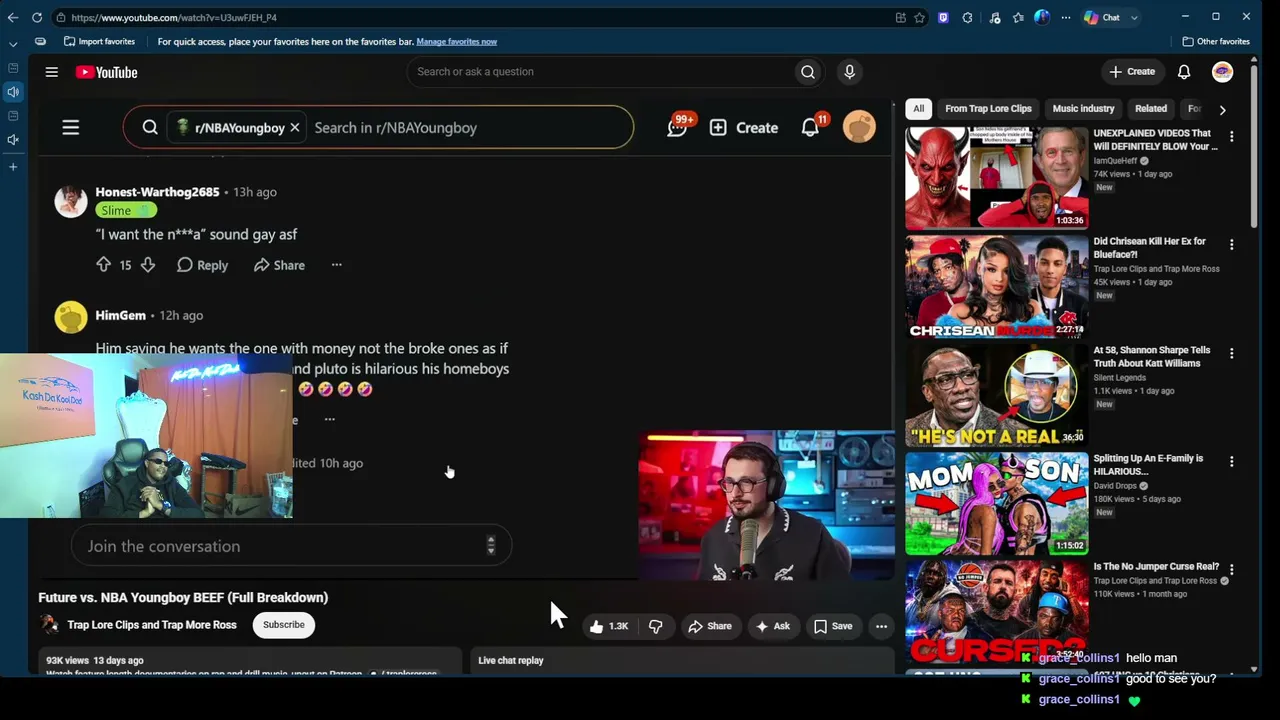The height and width of the screenshot is (720, 1280).
Task: Share Honest-Warthog2685's comment
Action: 279,265
